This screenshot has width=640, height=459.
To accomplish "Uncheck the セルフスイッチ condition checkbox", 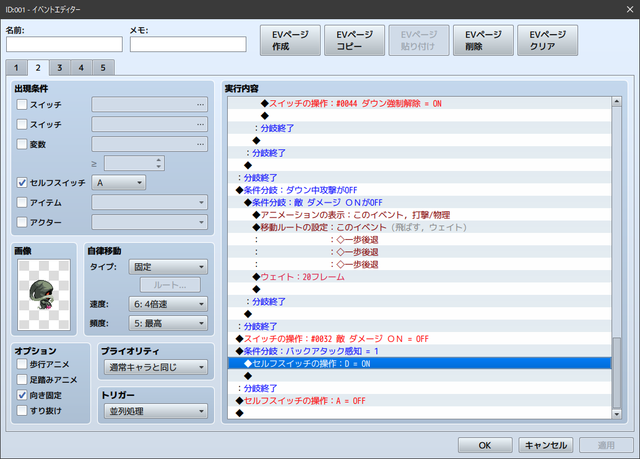I will tap(22, 182).
